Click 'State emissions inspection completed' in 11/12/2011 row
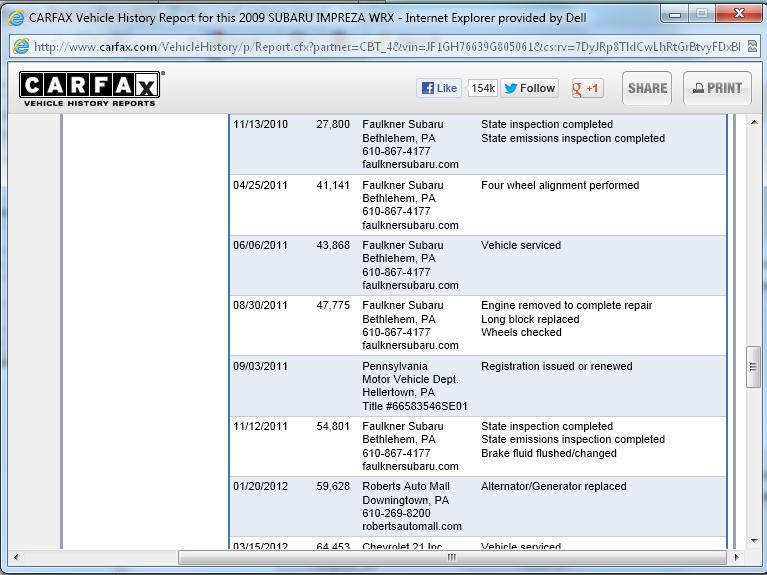 point(573,439)
